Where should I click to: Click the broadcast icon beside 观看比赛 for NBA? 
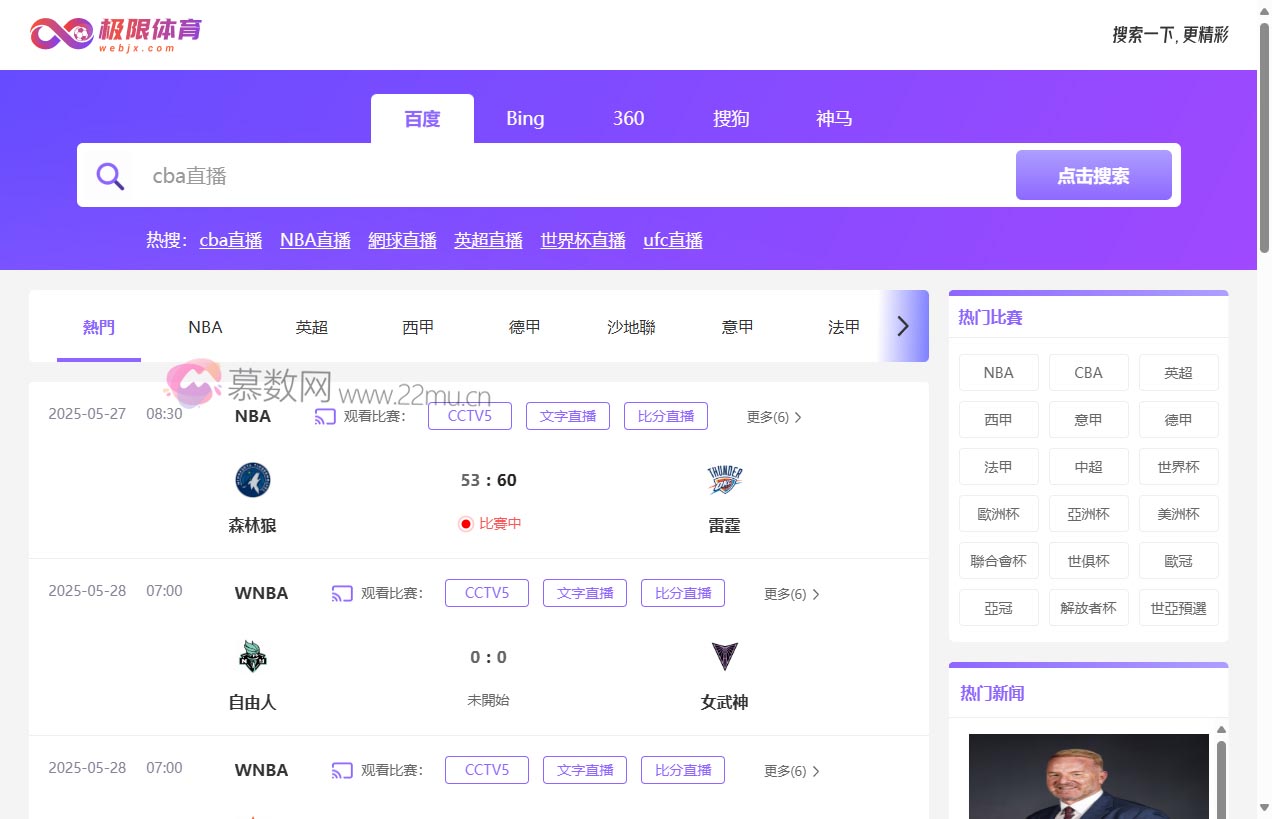(x=325, y=416)
